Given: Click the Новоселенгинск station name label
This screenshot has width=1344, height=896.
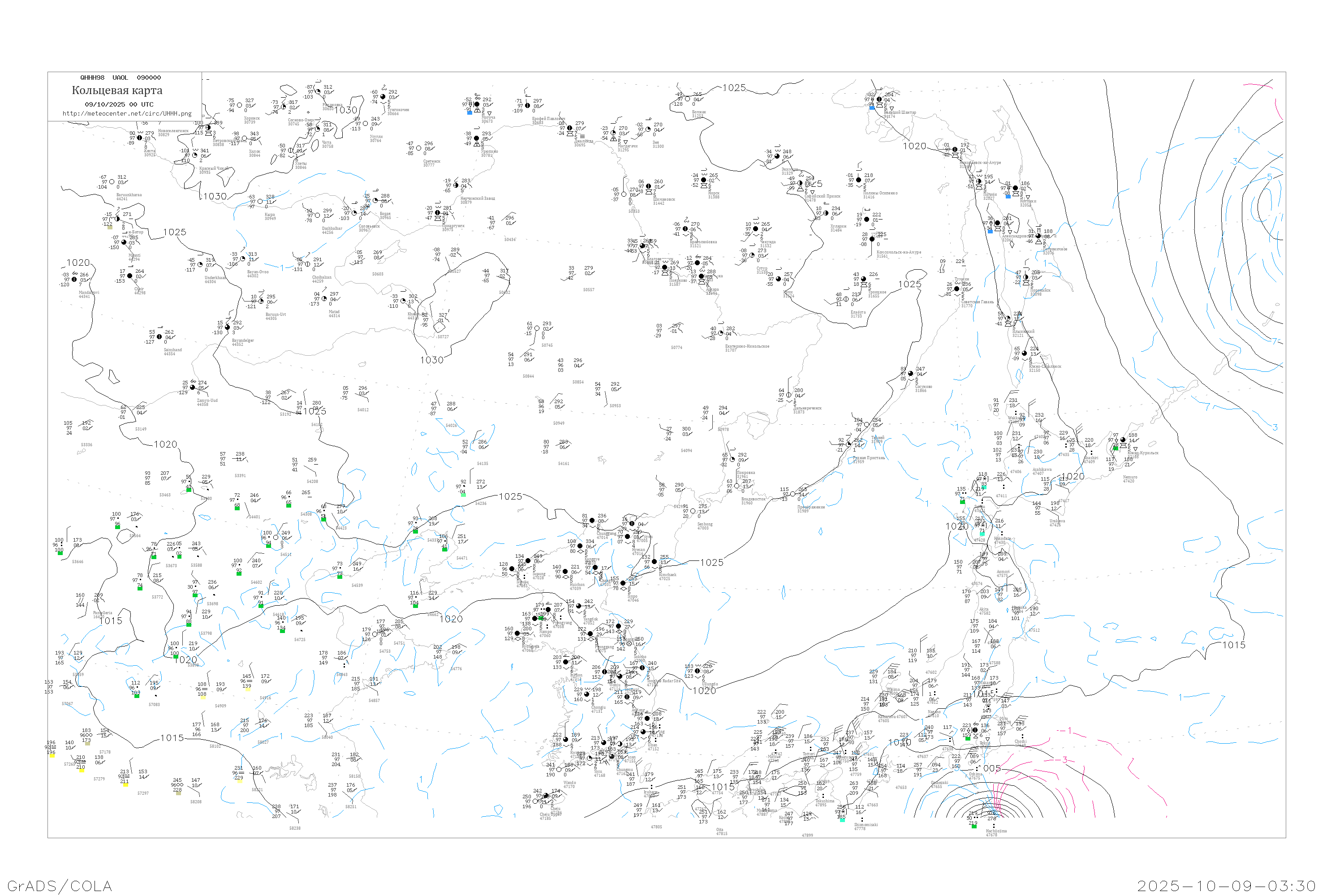Looking at the screenshot, I should pos(173,131).
